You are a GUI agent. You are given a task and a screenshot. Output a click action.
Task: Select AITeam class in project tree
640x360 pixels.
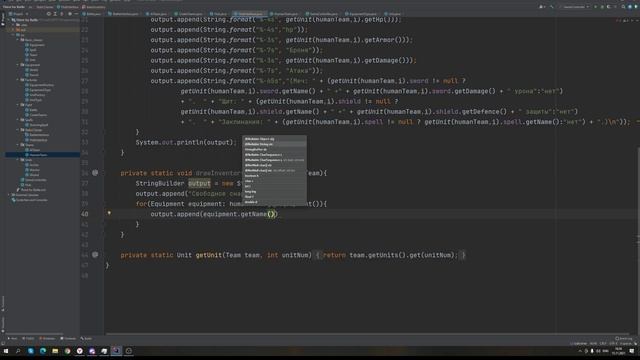click(x=32, y=150)
